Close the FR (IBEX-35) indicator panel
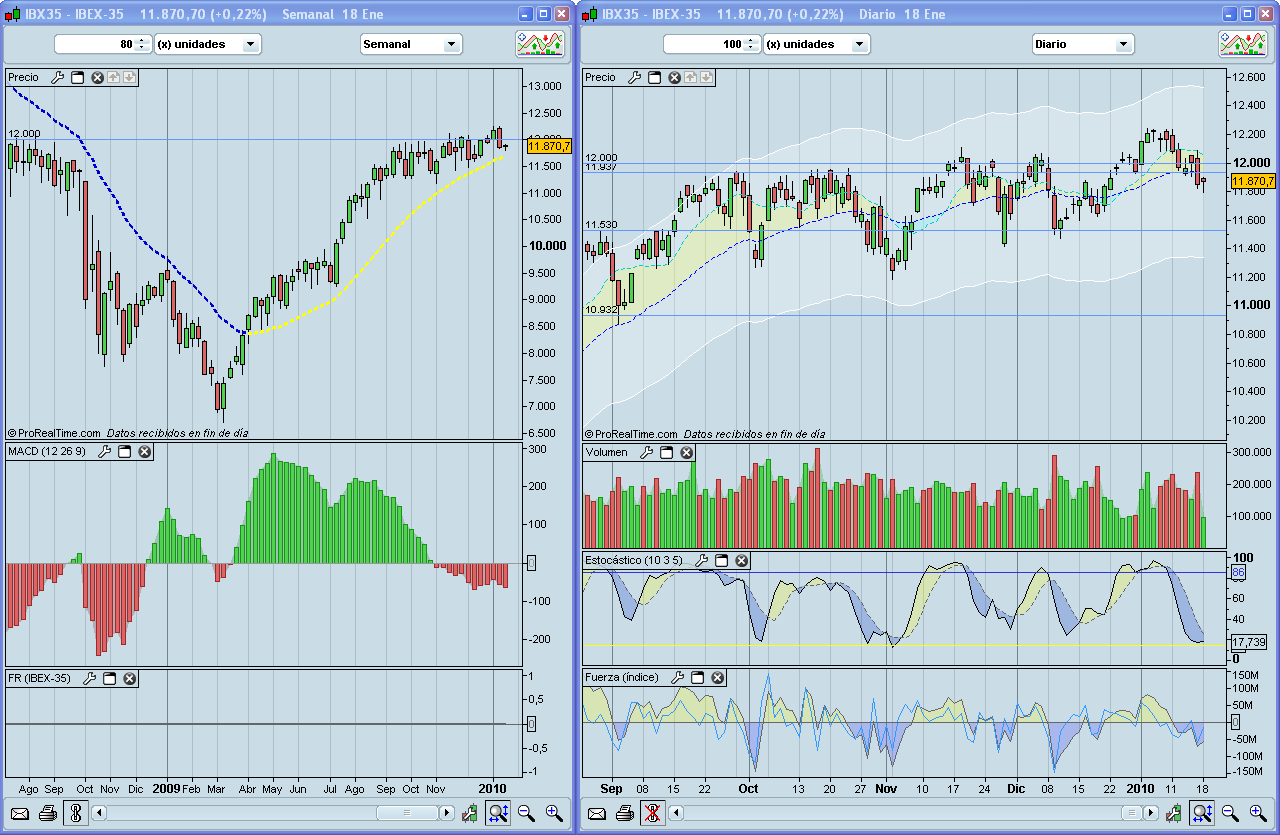 (130, 678)
